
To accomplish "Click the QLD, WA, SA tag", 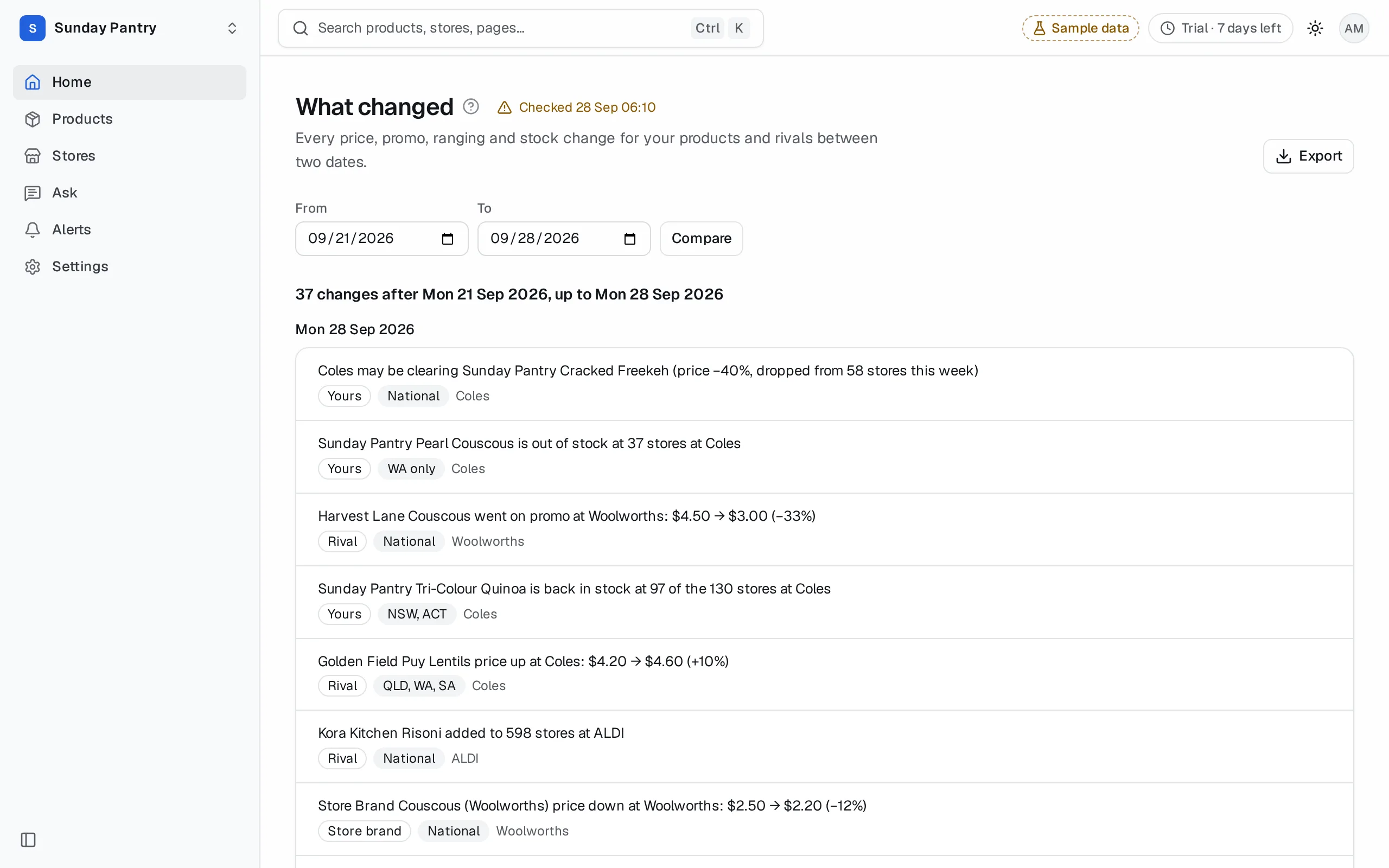I will pyautogui.click(x=419, y=685).
